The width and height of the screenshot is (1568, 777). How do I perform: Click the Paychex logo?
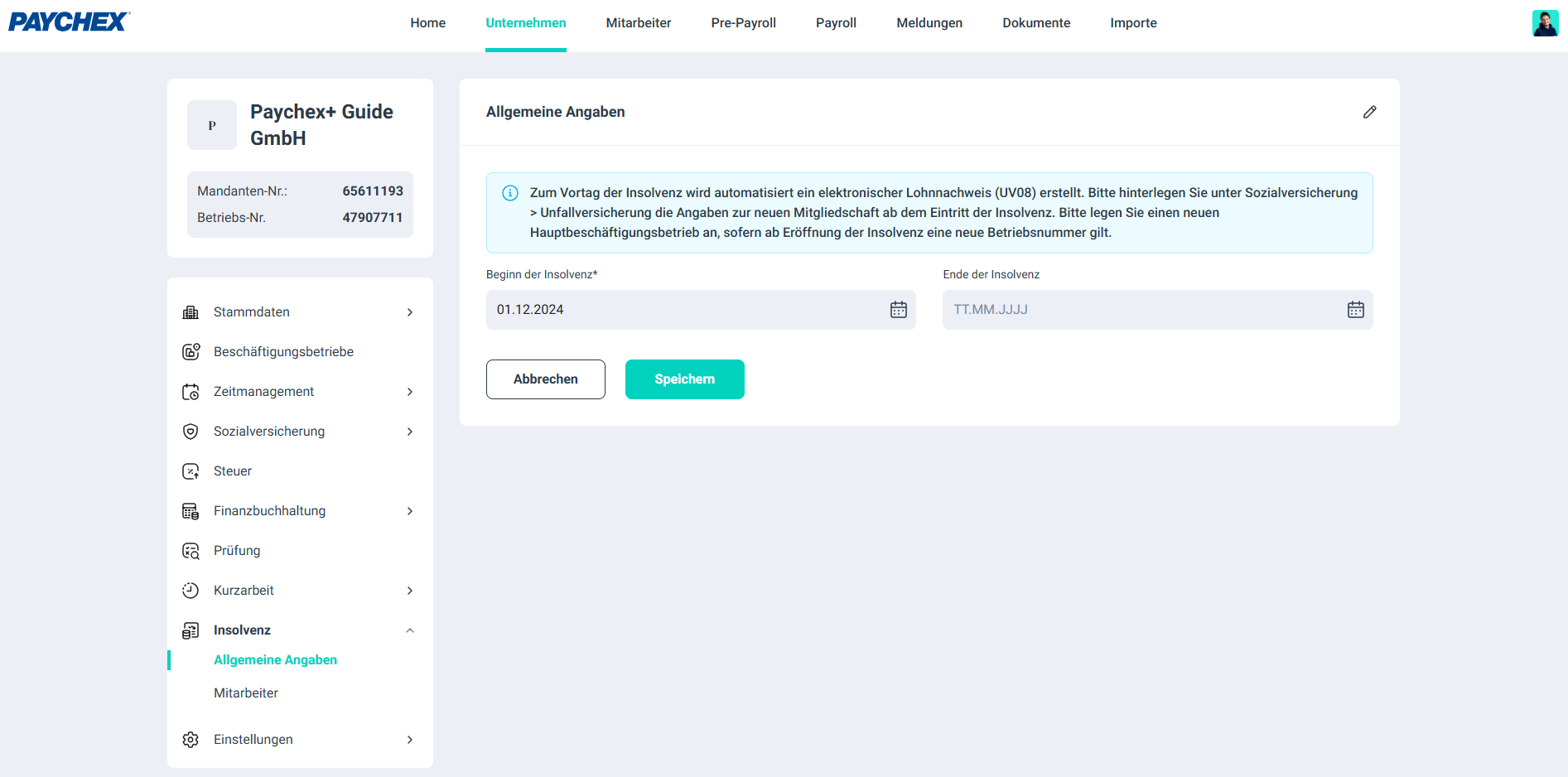(x=70, y=22)
